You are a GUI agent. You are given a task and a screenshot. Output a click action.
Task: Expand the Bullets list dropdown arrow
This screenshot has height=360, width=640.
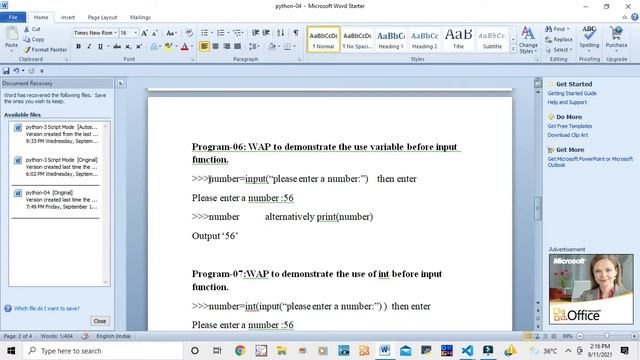click(x=212, y=33)
